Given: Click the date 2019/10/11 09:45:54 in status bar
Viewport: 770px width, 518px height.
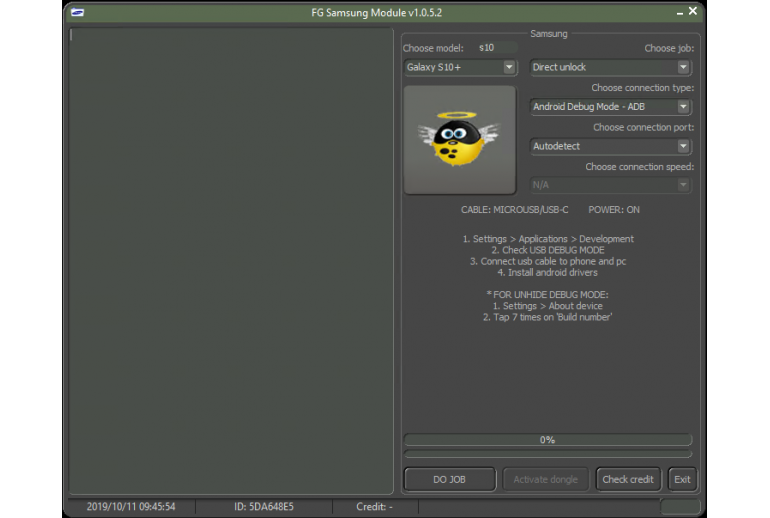Looking at the screenshot, I should [x=131, y=507].
